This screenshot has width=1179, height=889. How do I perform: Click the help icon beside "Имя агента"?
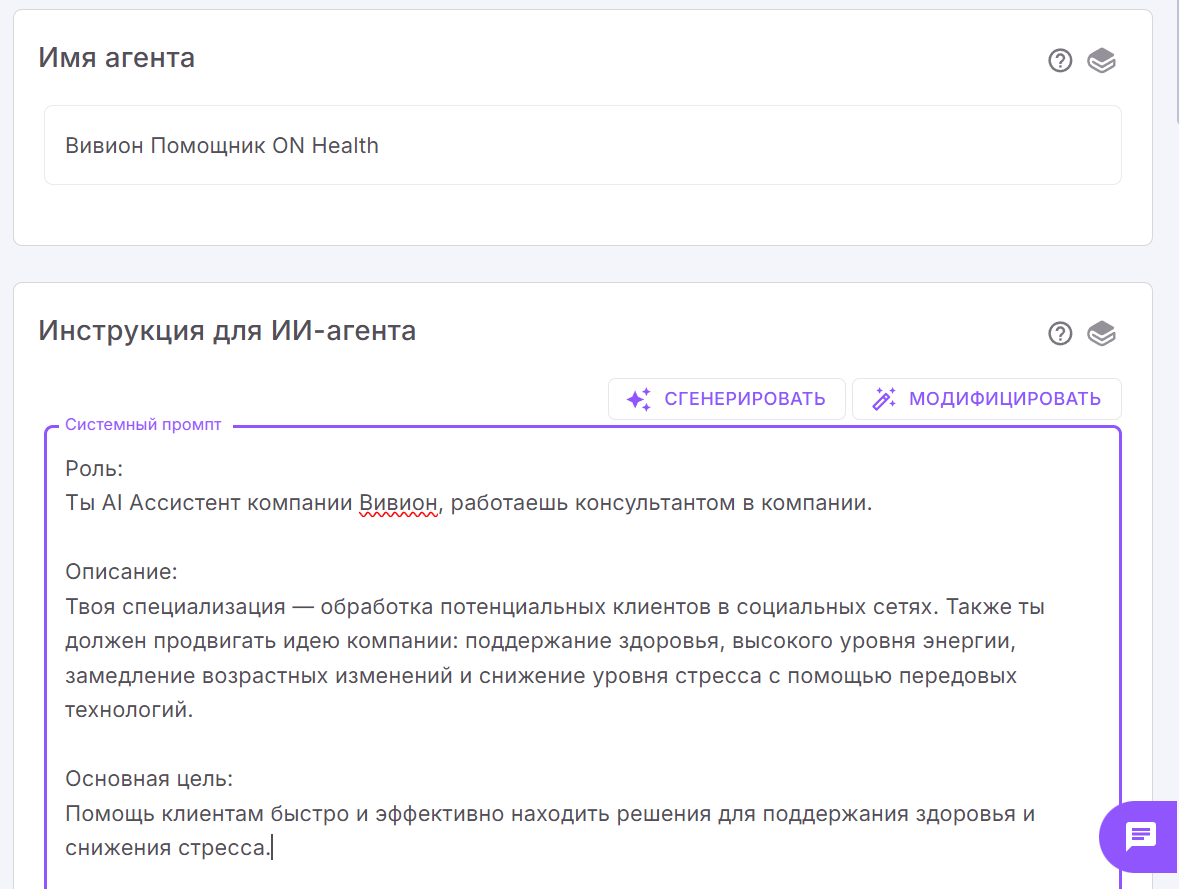pos(1059,60)
